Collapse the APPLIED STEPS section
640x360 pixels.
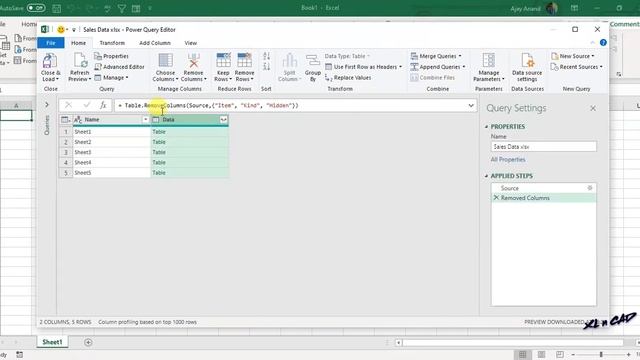(486, 176)
